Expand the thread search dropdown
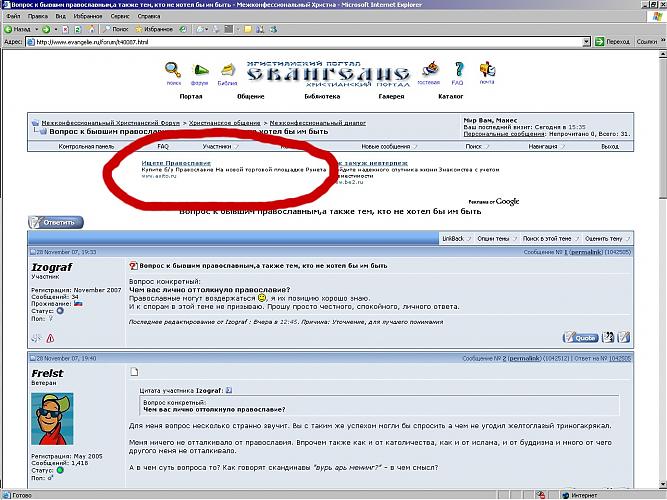 [549, 240]
